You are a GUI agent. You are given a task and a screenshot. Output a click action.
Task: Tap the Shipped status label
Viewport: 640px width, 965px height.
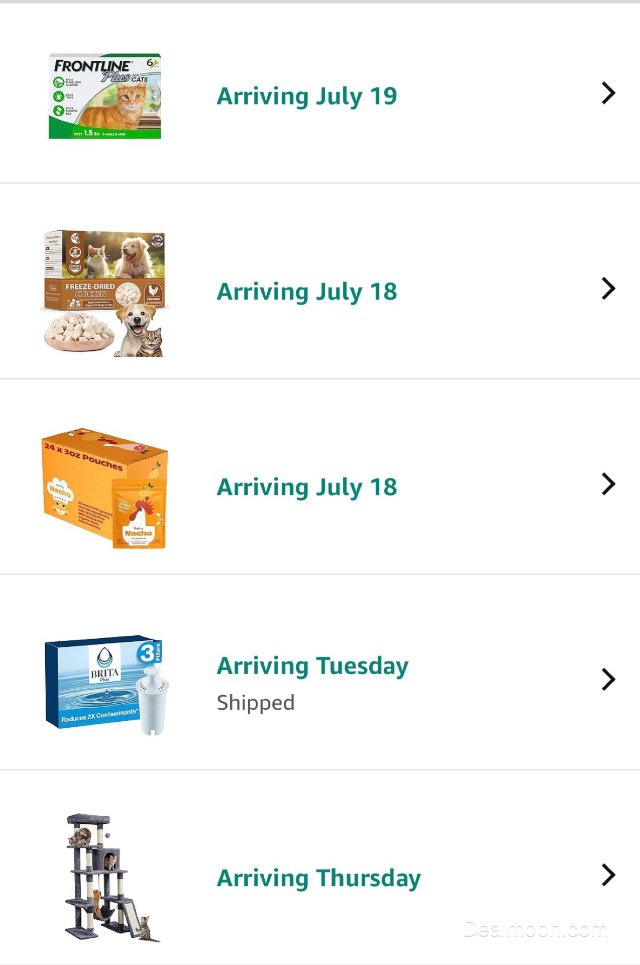click(255, 703)
